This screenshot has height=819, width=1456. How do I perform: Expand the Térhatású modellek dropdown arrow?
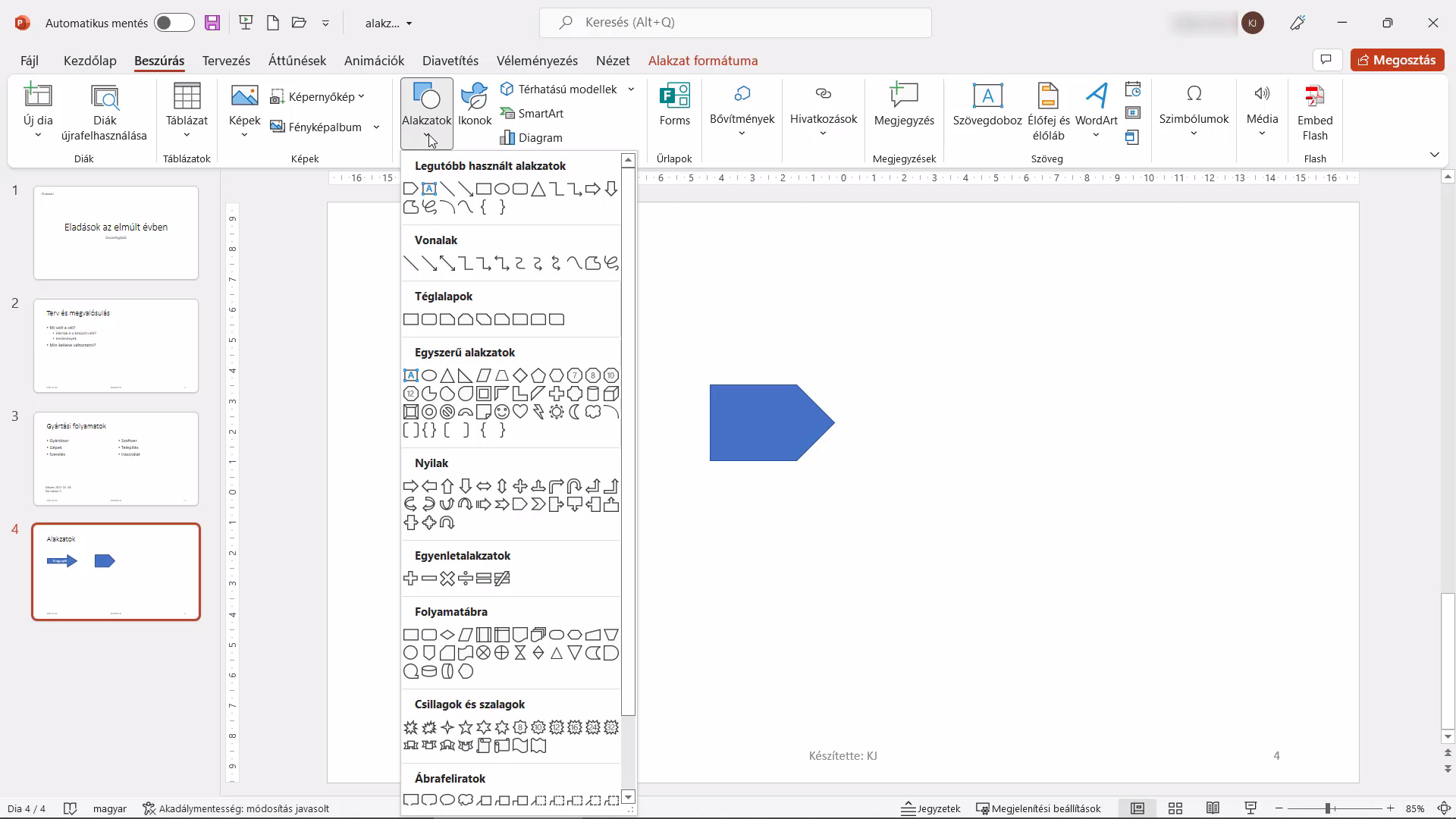pyautogui.click(x=631, y=89)
